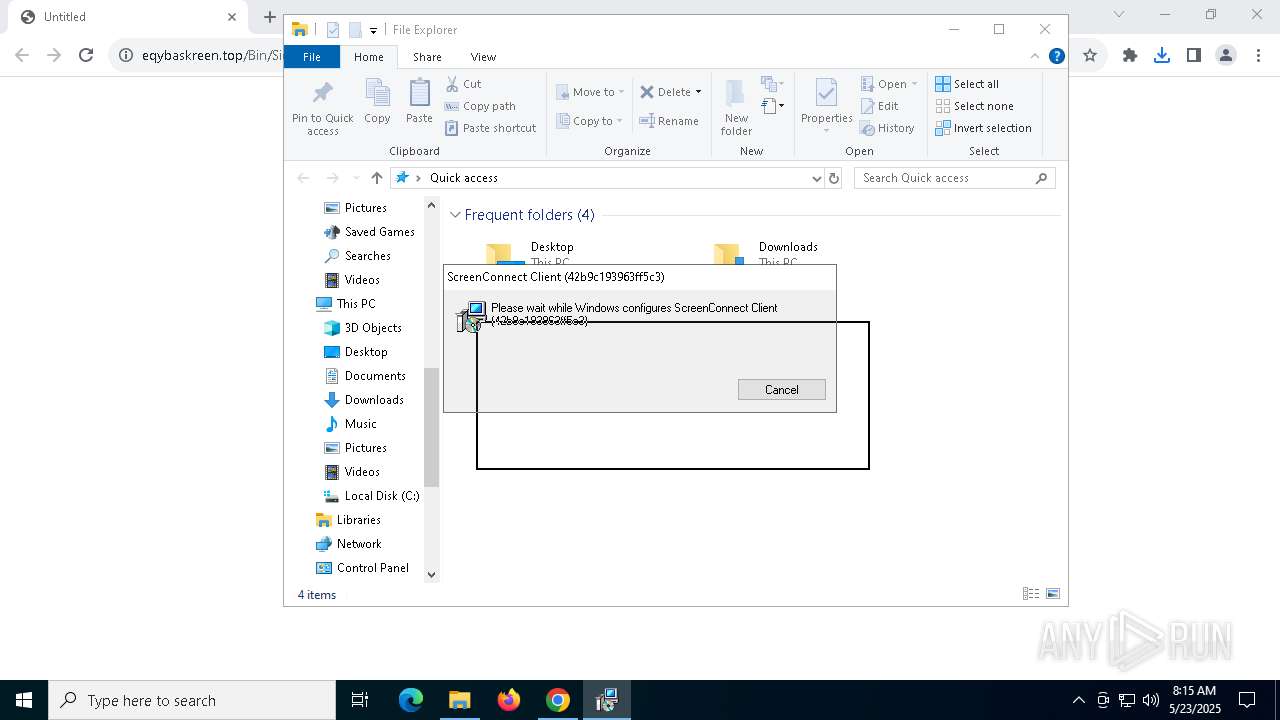Select Searches in navigation pane

click(x=357, y=256)
